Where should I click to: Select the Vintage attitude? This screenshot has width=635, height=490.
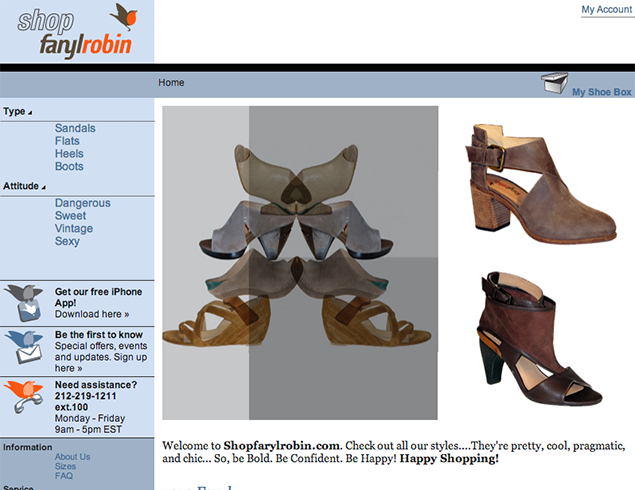[x=74, y=228]
